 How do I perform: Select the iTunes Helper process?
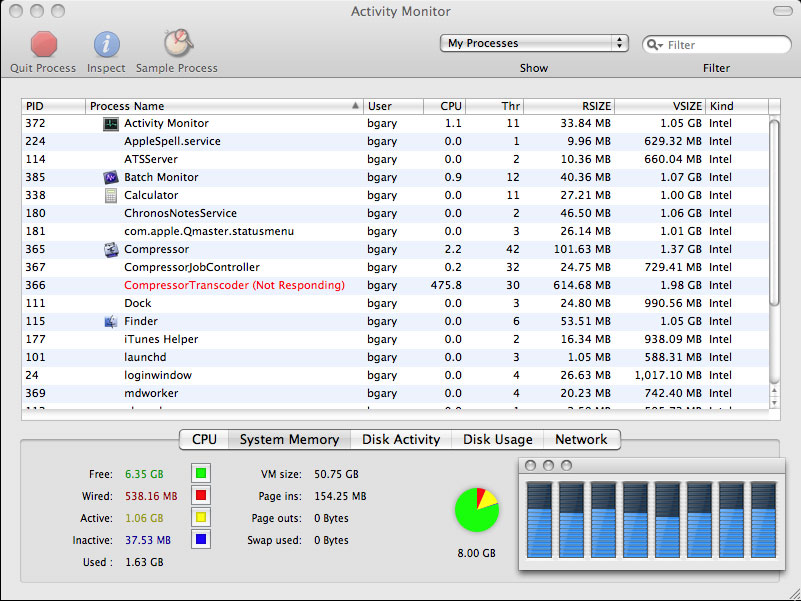tap(395, 339)
